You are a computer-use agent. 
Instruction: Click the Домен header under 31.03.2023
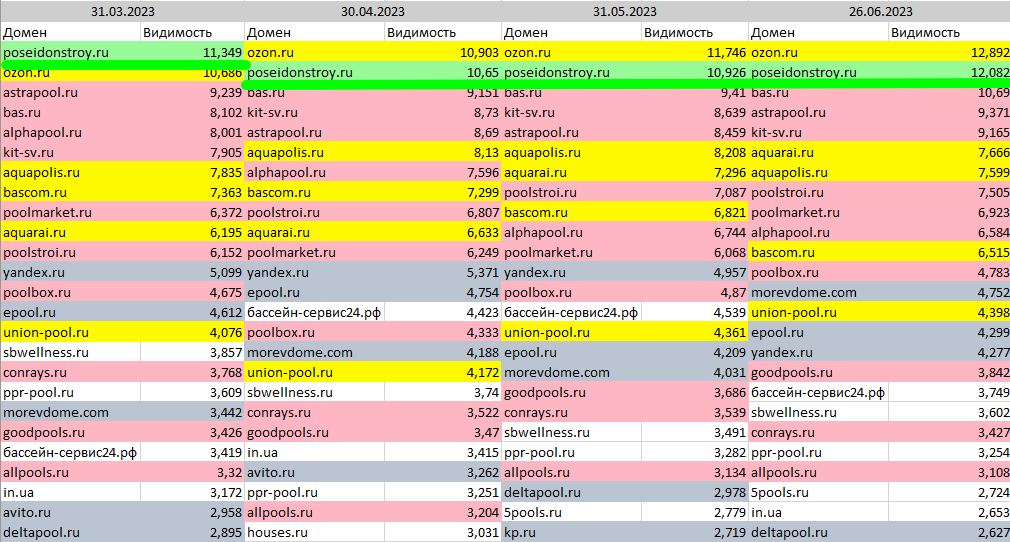click(70, 32)
